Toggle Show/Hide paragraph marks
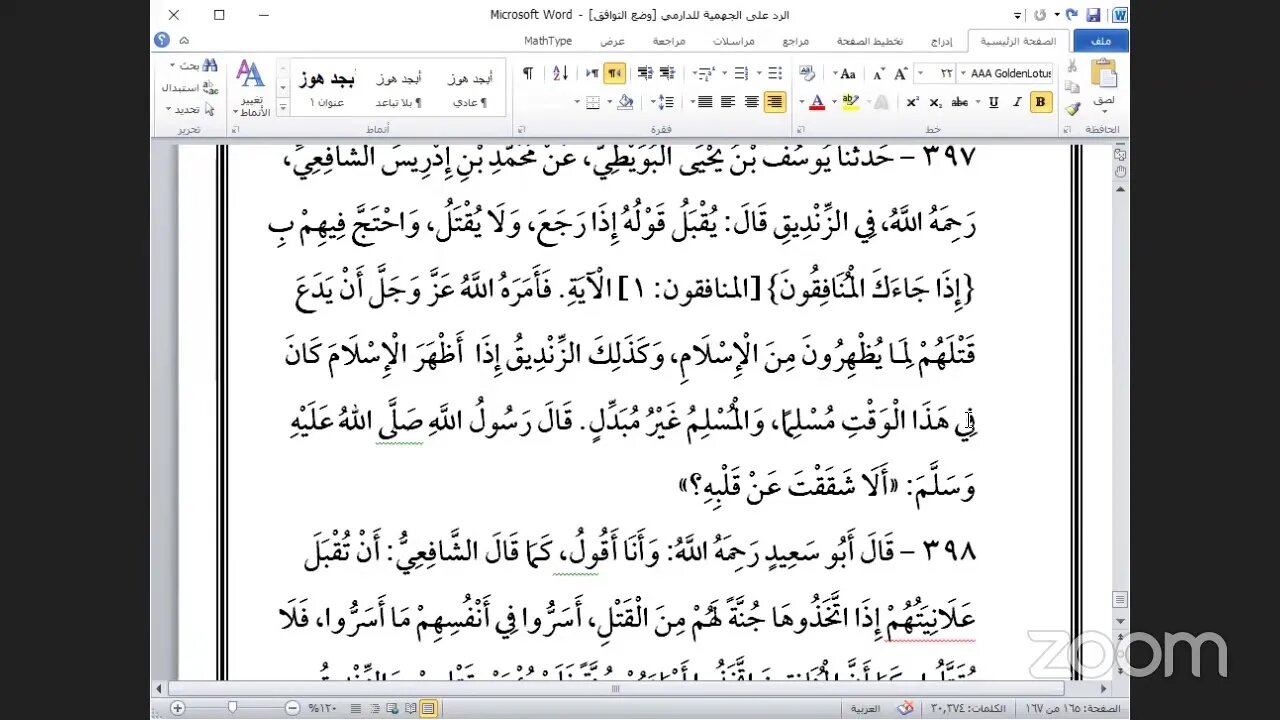The height and width of the screenshot is (720, 1280). [x=528, y=73]
